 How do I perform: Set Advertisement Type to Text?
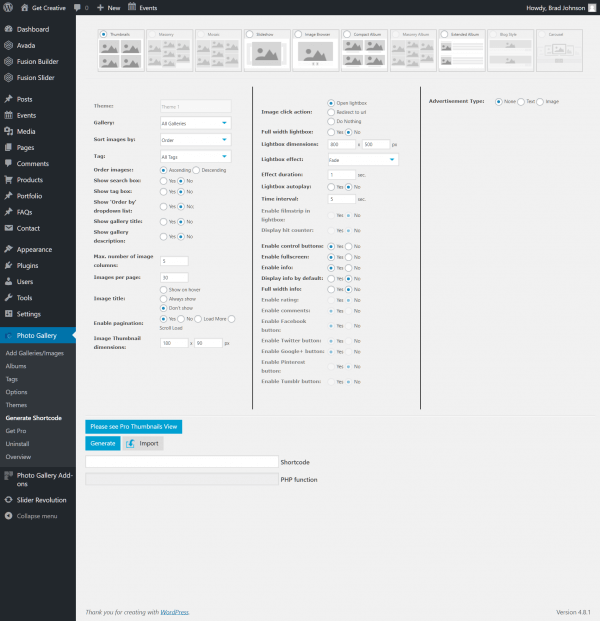tap(521, 102)
